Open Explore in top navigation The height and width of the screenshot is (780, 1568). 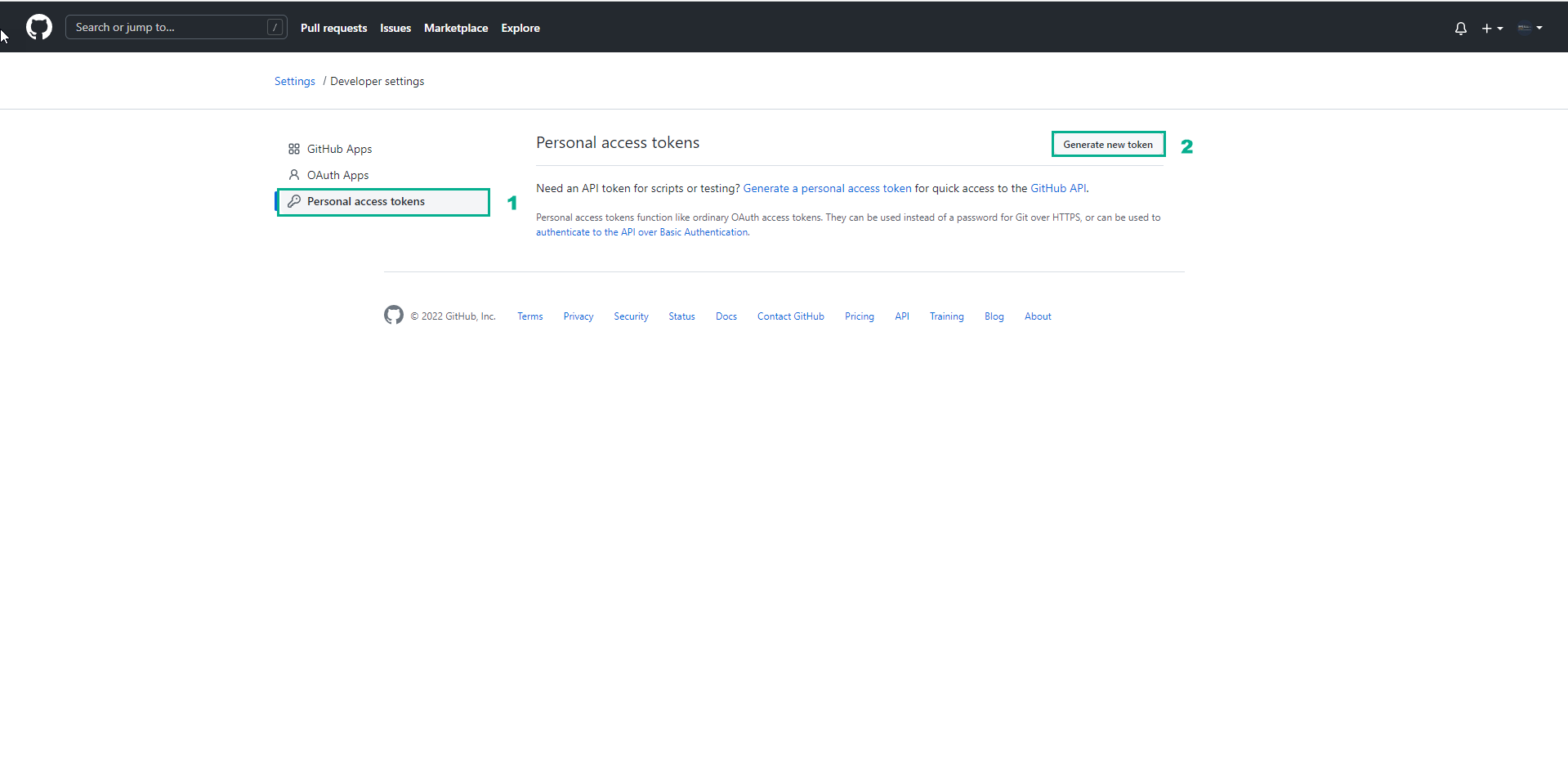pyautogui.click(x=520, y=28)
